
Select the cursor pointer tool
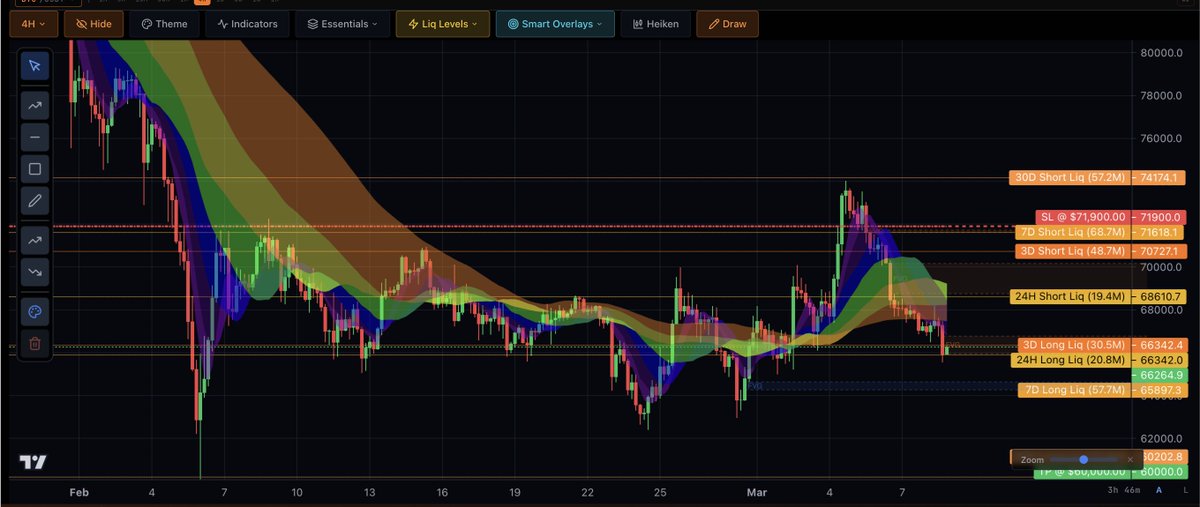point(35,66)
